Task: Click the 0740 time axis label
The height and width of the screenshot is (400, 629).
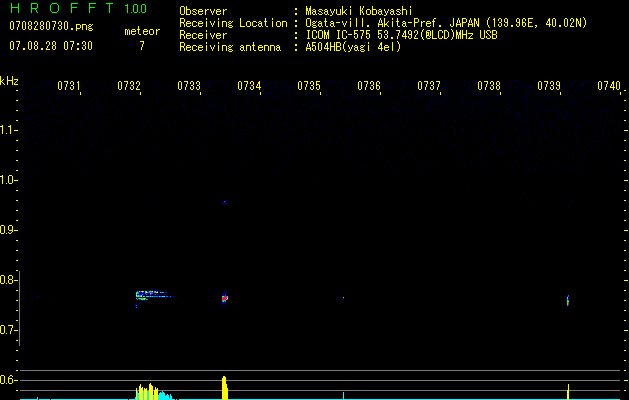Action: tap(609, 86)
